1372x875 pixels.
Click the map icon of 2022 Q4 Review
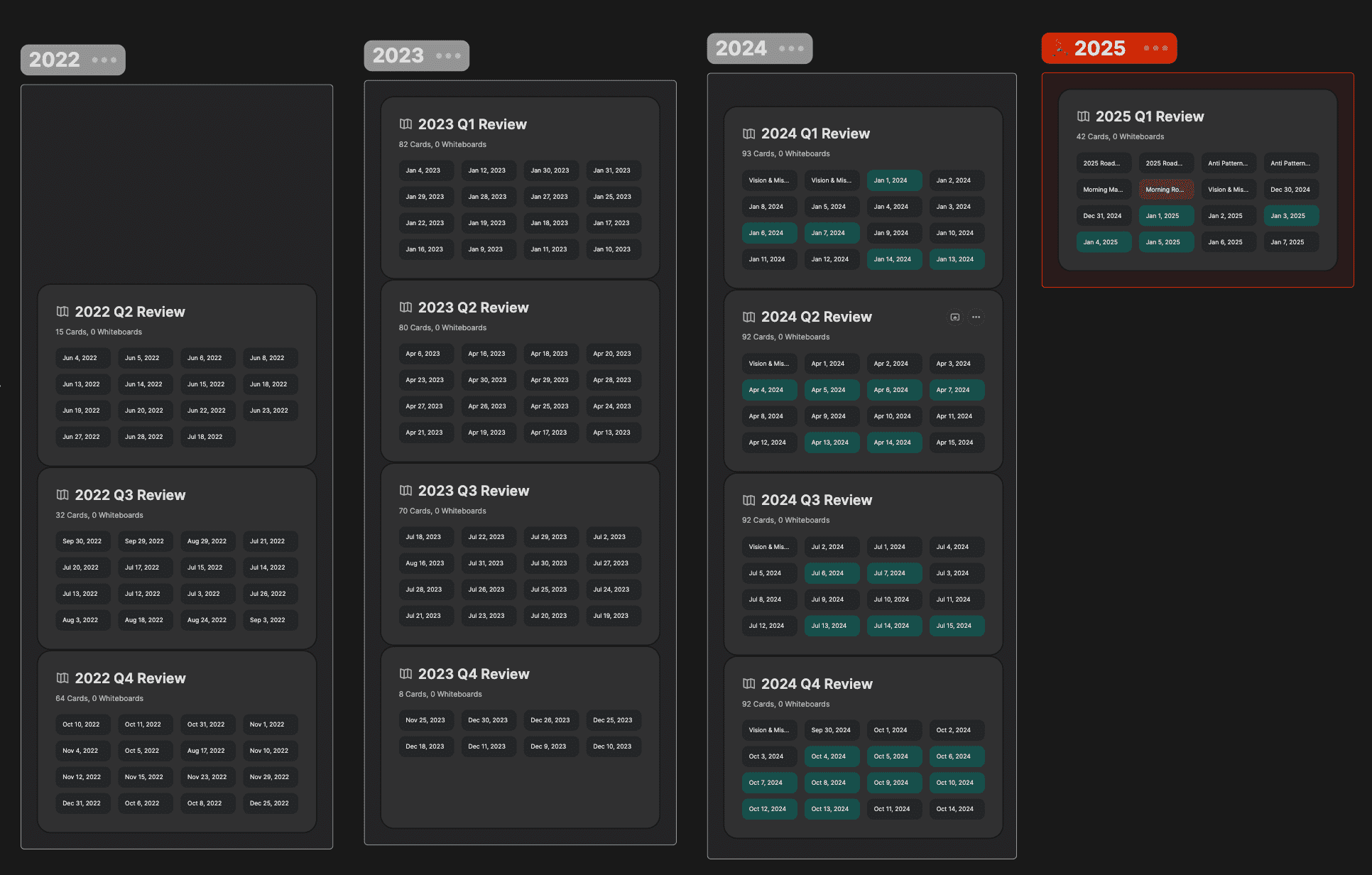click(62, 678)
